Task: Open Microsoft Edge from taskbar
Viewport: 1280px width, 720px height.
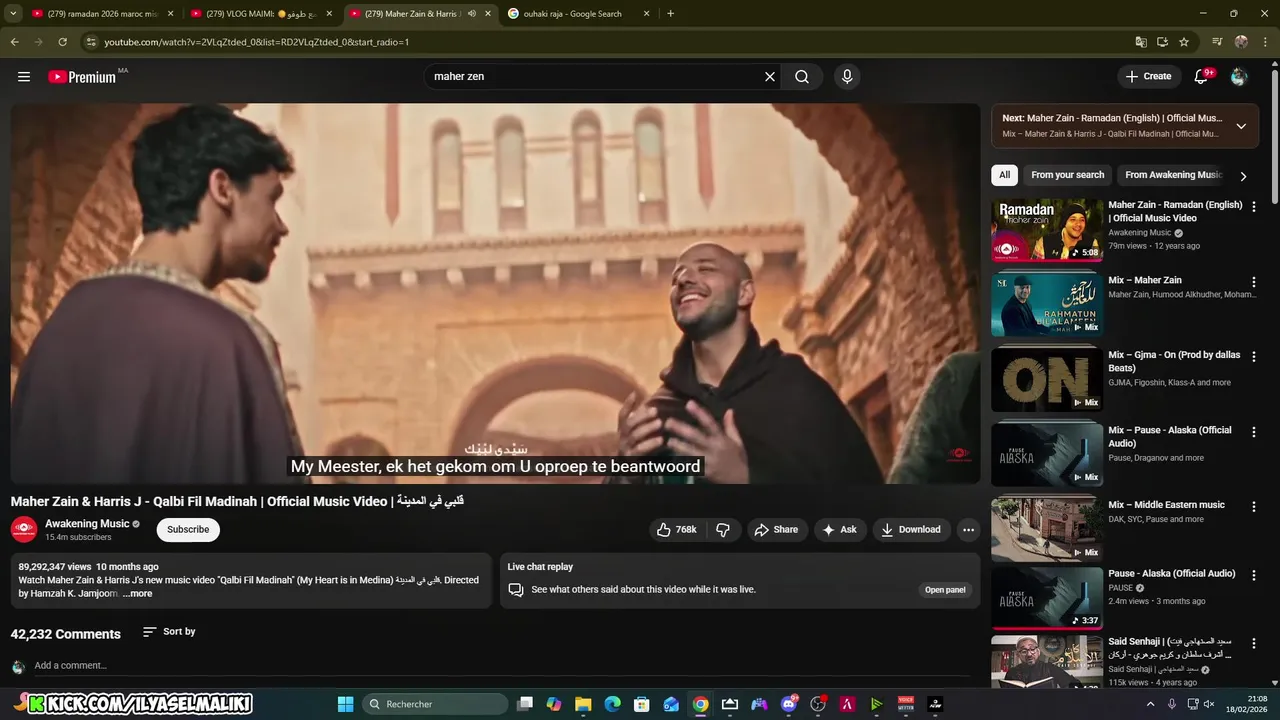Action: pos(612,704)
